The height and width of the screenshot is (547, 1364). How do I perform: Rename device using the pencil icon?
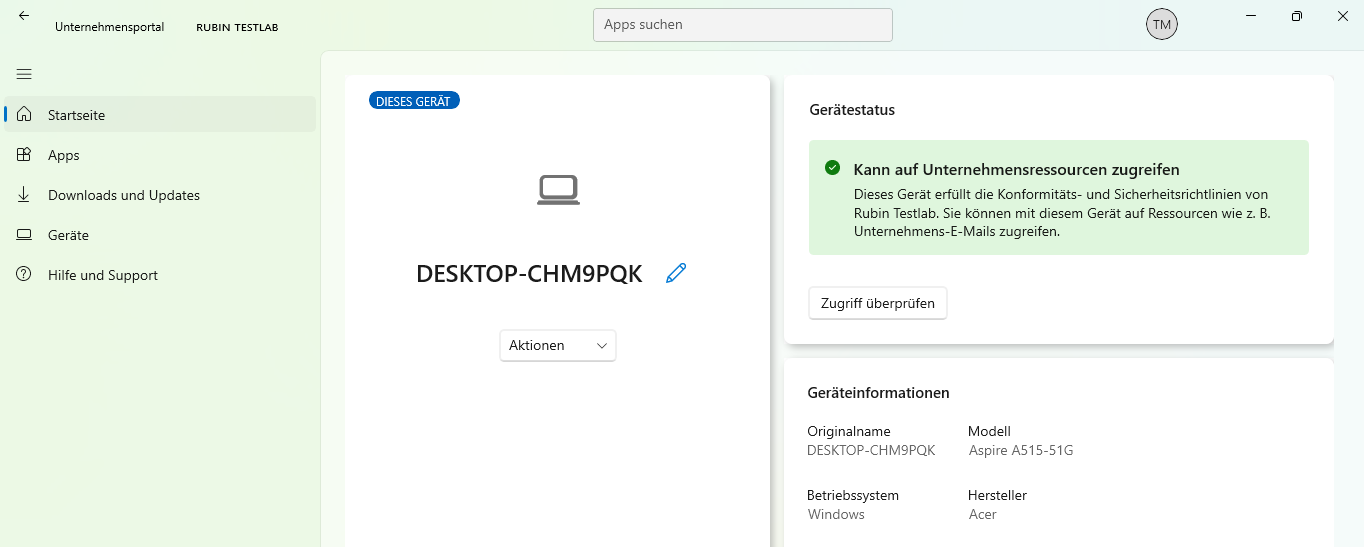tap(676, 273)
